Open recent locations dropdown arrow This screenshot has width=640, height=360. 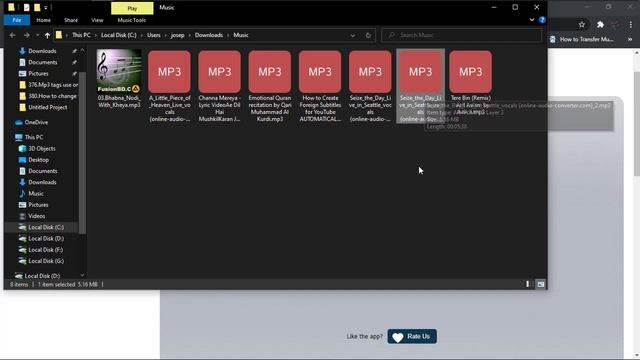(x=37, y=36)
